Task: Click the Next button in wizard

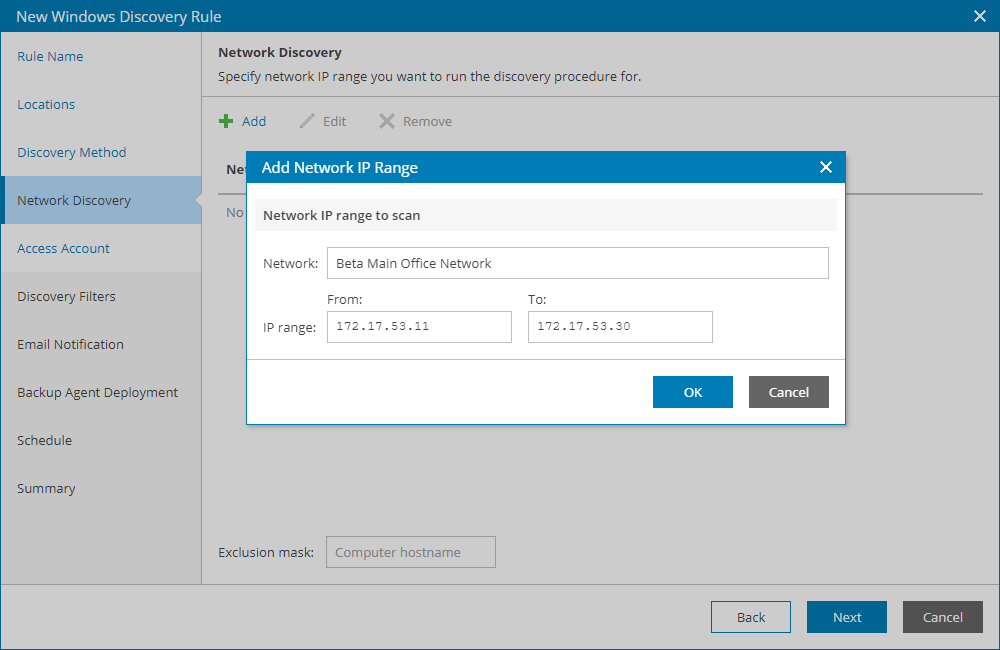Action: 846,617
